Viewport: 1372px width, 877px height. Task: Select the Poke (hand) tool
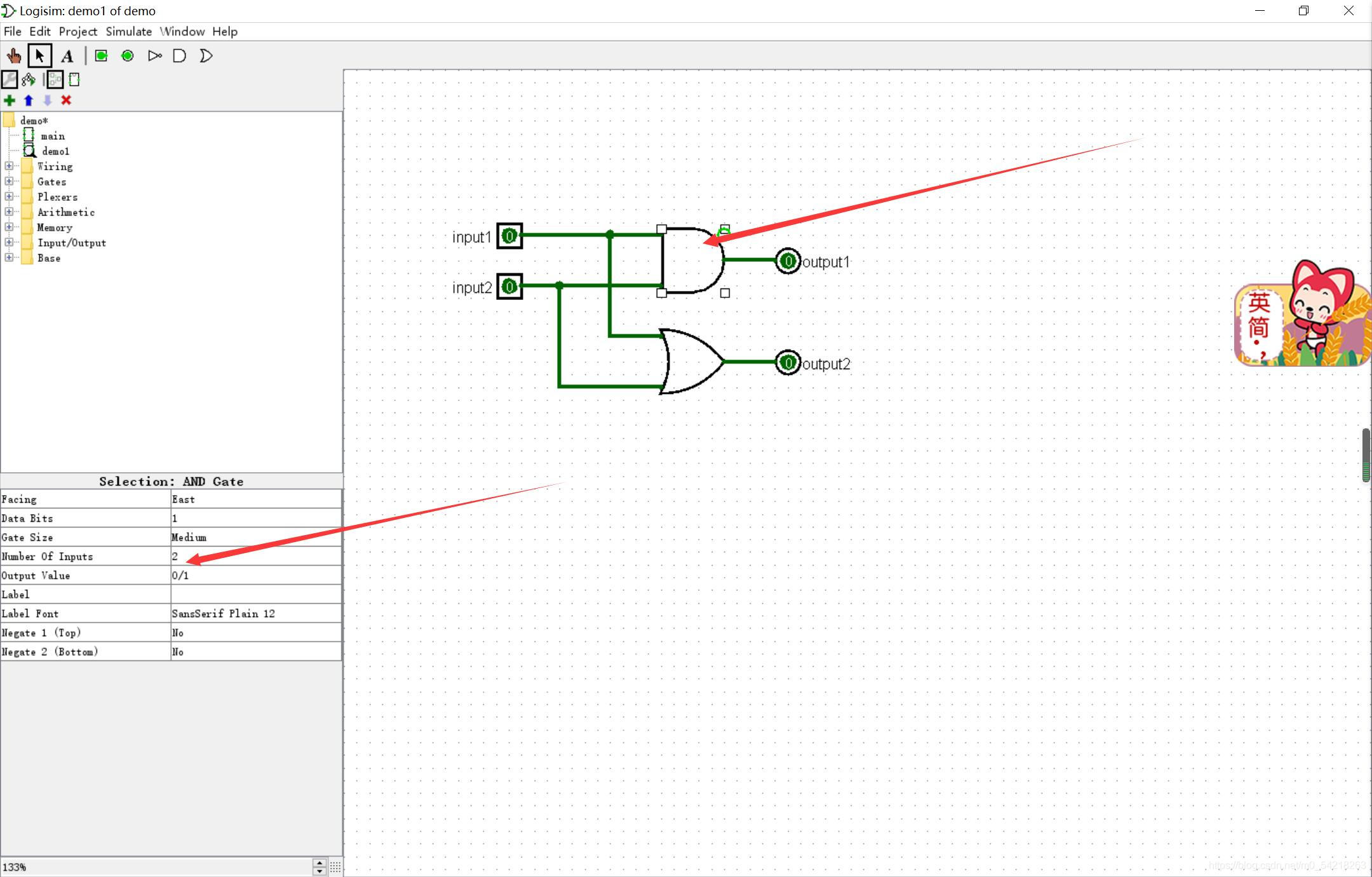pos(13,56)
